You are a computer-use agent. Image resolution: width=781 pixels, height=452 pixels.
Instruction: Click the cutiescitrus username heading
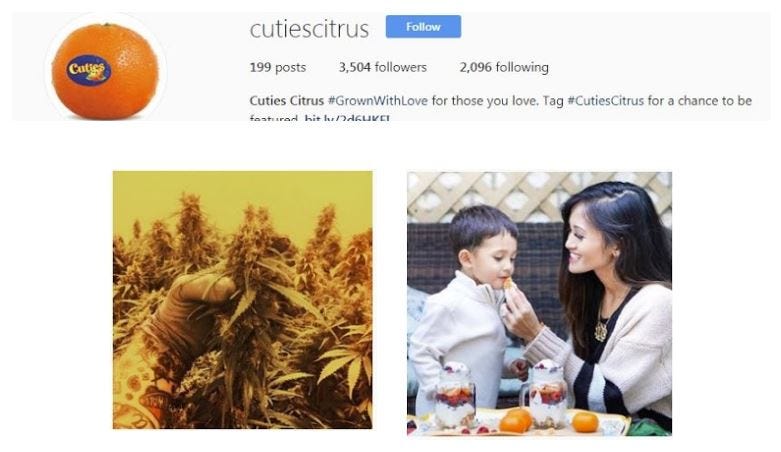pyautogui.click(x=309, y=29)
